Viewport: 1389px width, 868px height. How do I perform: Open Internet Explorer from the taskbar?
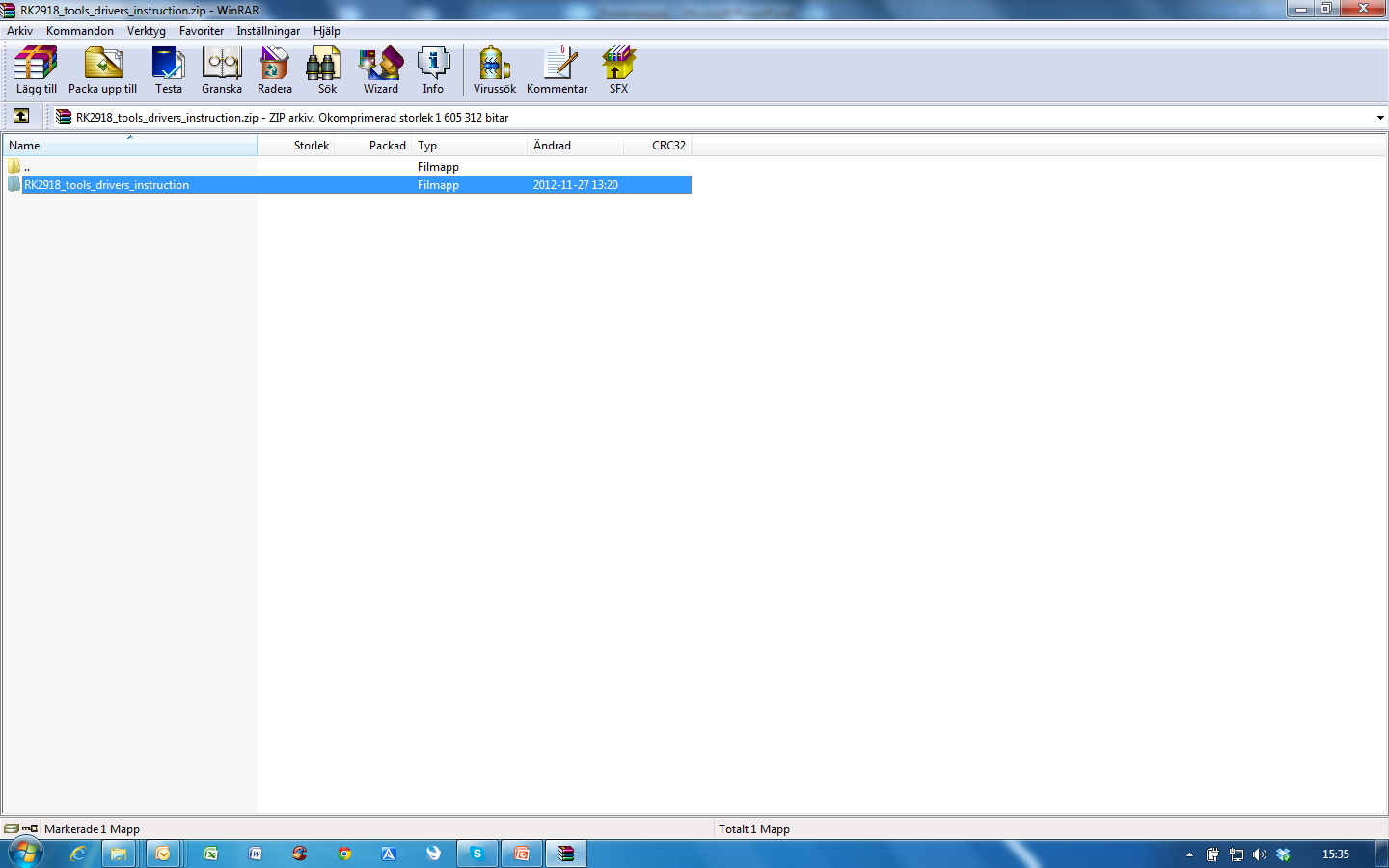(x=78, y=854)
